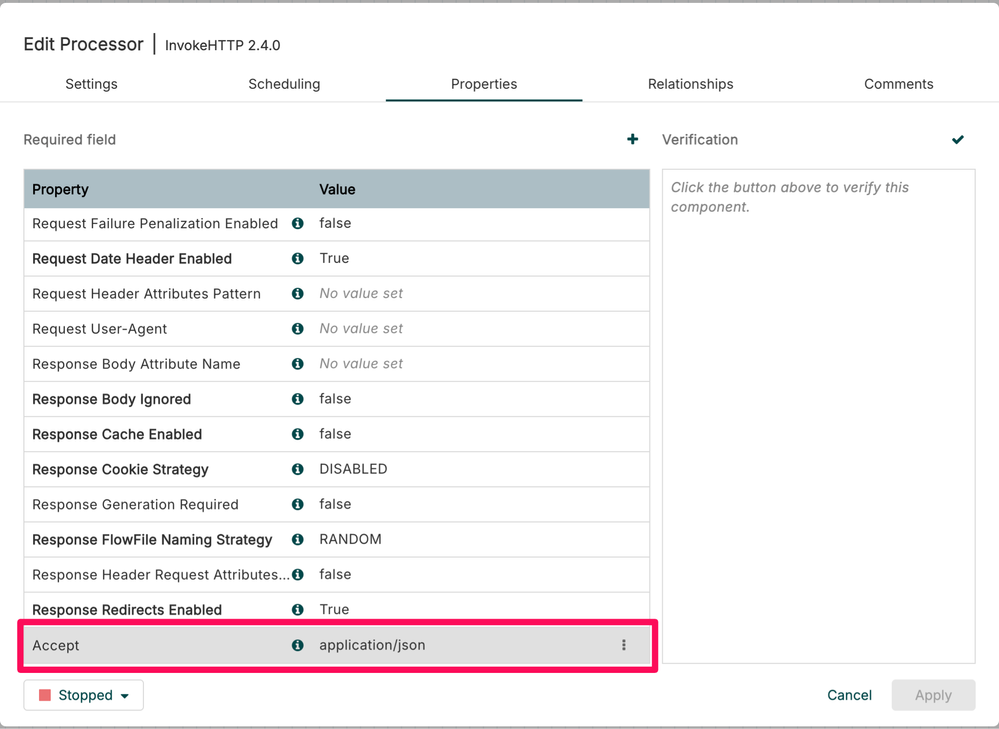Click info icon on the Accept property

297,645
